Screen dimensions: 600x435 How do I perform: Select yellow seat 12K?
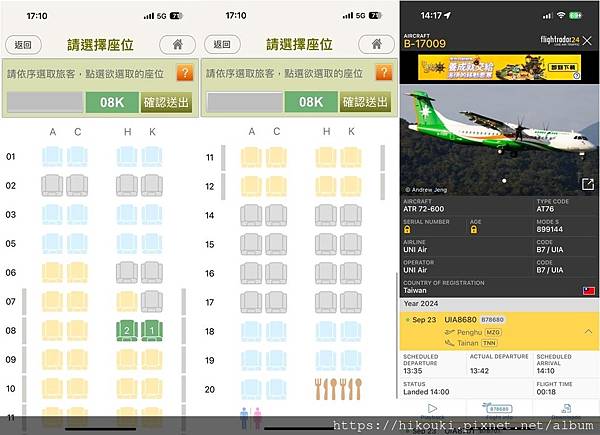coord(351,186)
